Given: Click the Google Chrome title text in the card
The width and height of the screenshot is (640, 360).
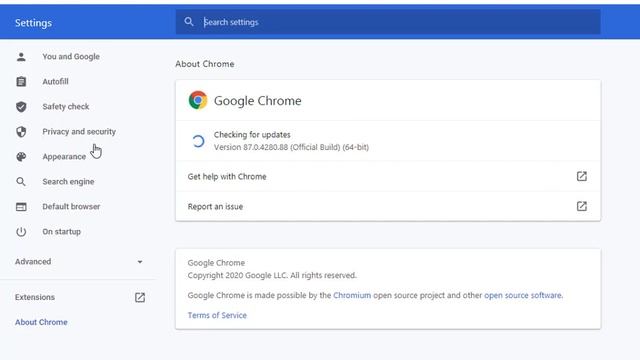Looking at the screenshot, I should click(258, 101).
